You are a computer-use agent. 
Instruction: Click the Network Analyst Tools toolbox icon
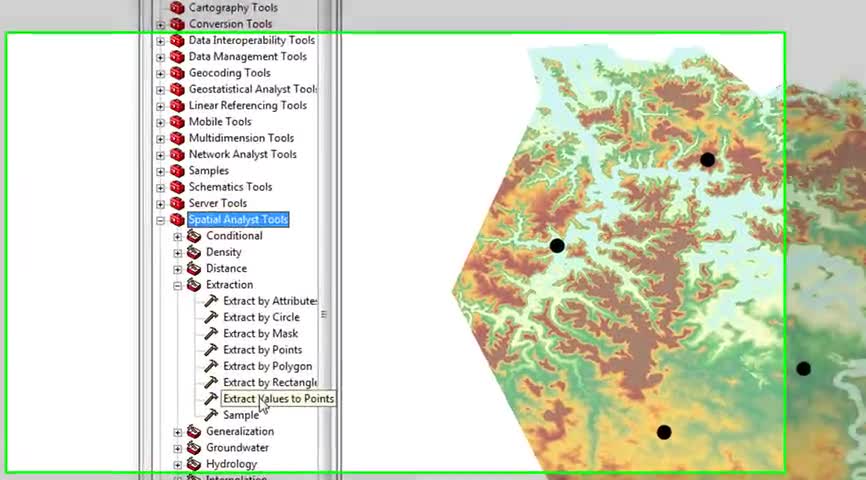177,155
